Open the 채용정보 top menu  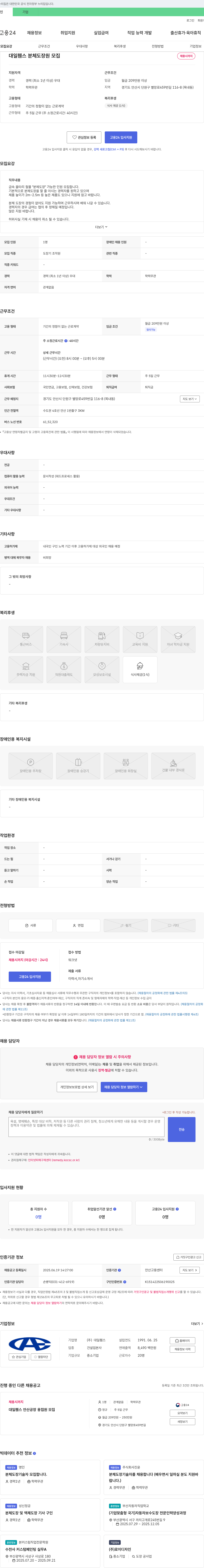click(x=35, y=33)
